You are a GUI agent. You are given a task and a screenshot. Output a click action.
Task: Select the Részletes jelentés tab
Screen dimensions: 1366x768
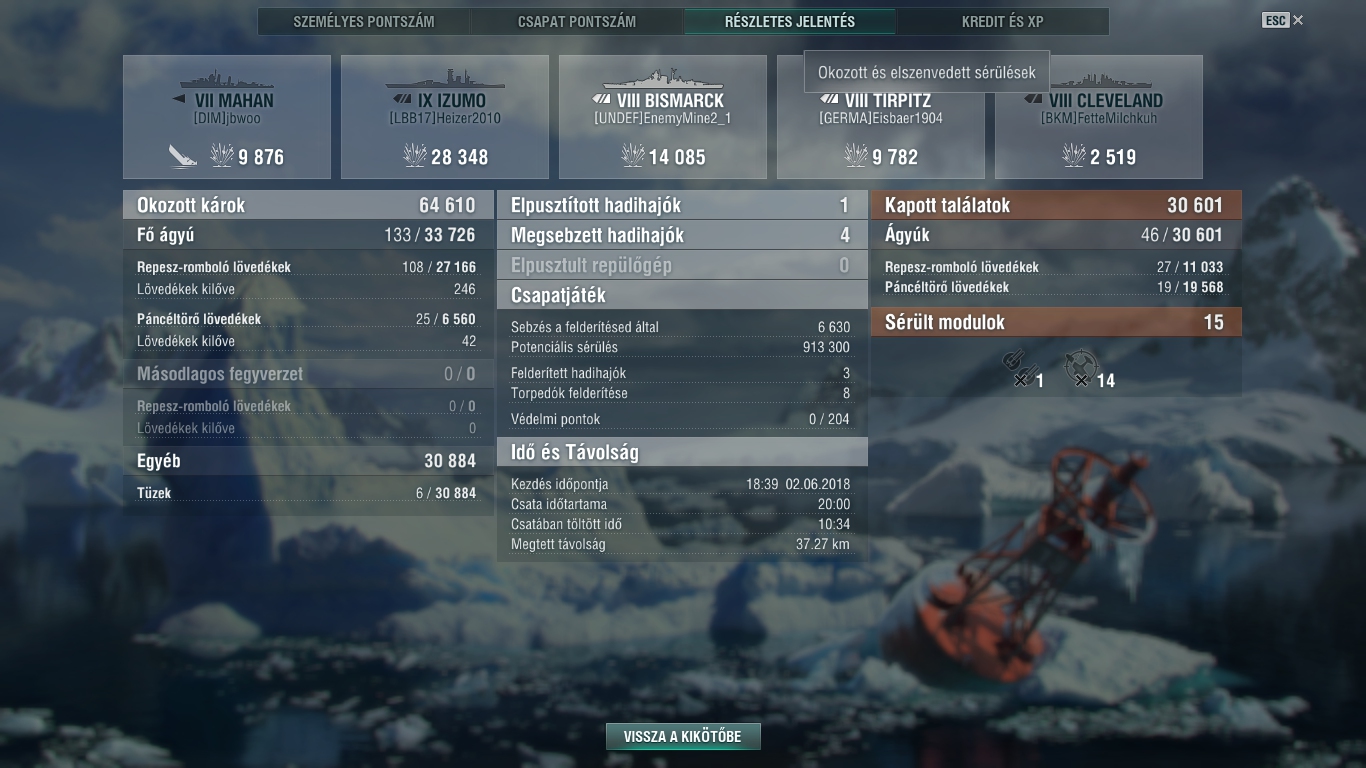pos(790,21)
